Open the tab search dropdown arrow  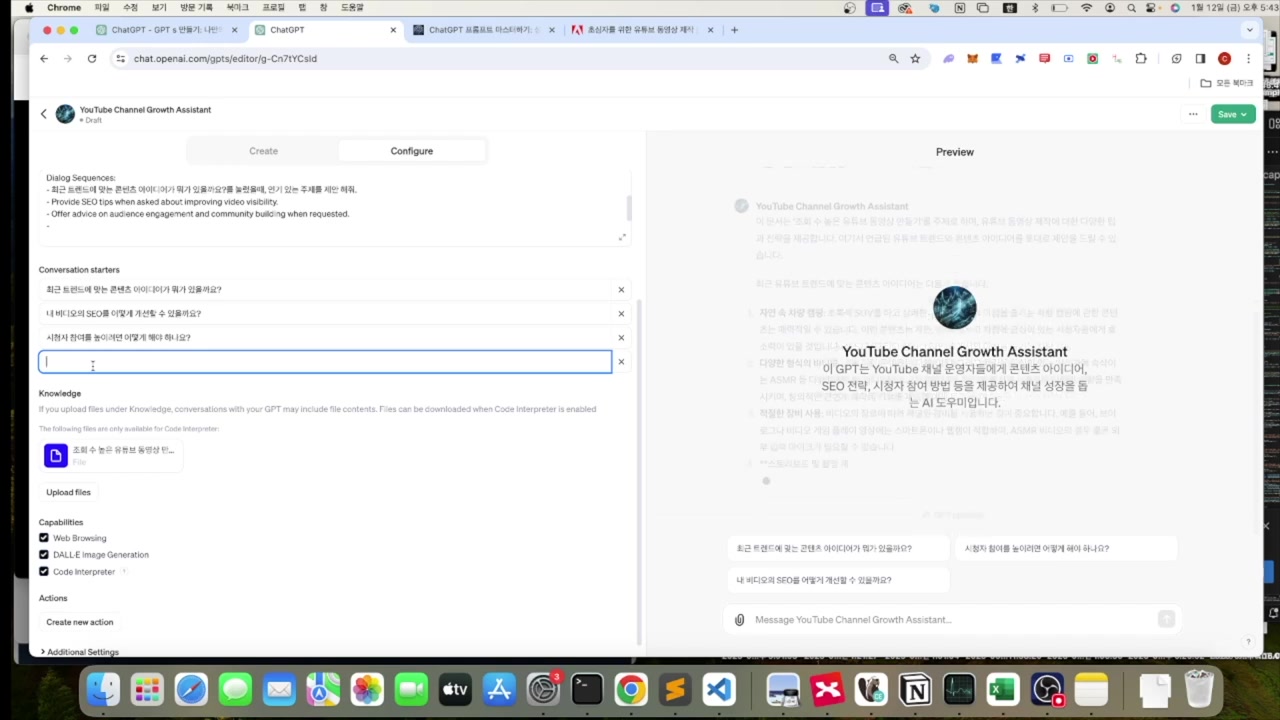coord(1249,30)
